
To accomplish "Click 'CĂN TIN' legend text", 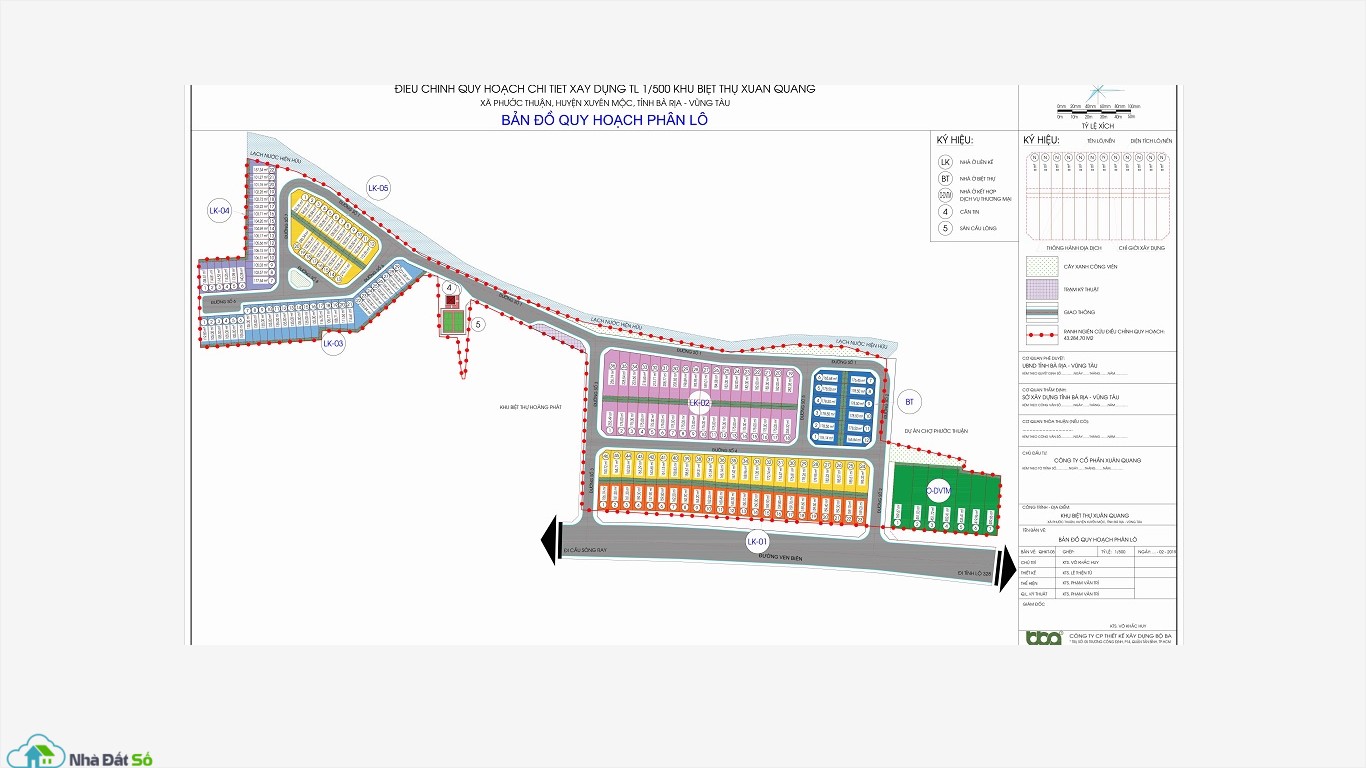I will [968, 211].
